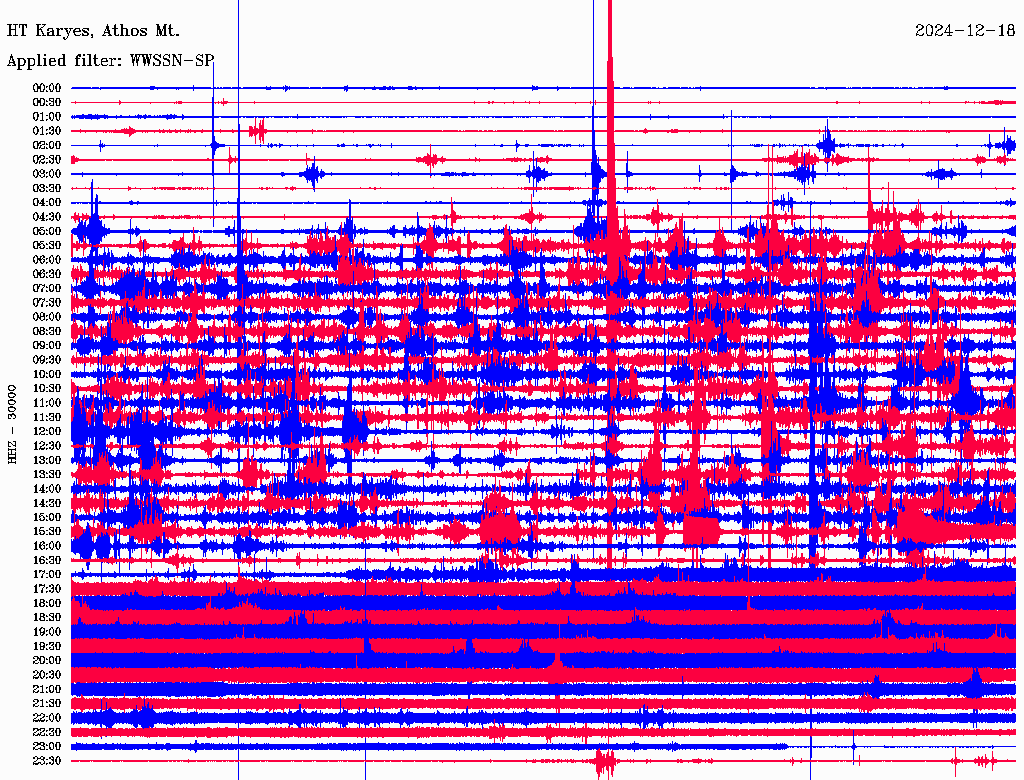Pick the 01:30 time label

click(47, 131)
